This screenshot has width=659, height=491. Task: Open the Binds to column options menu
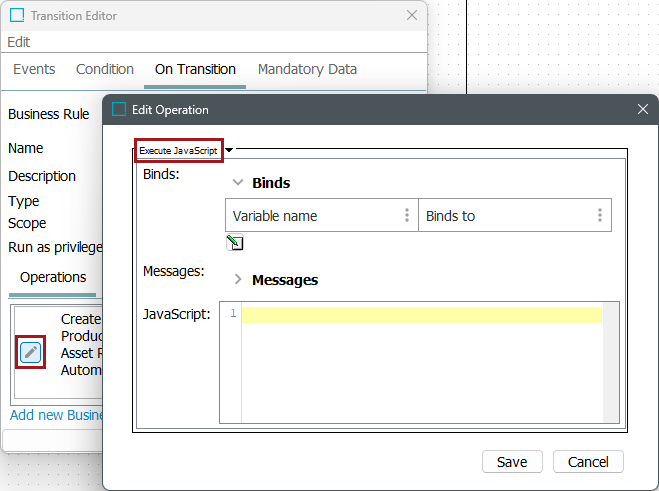tap(600, 215)
